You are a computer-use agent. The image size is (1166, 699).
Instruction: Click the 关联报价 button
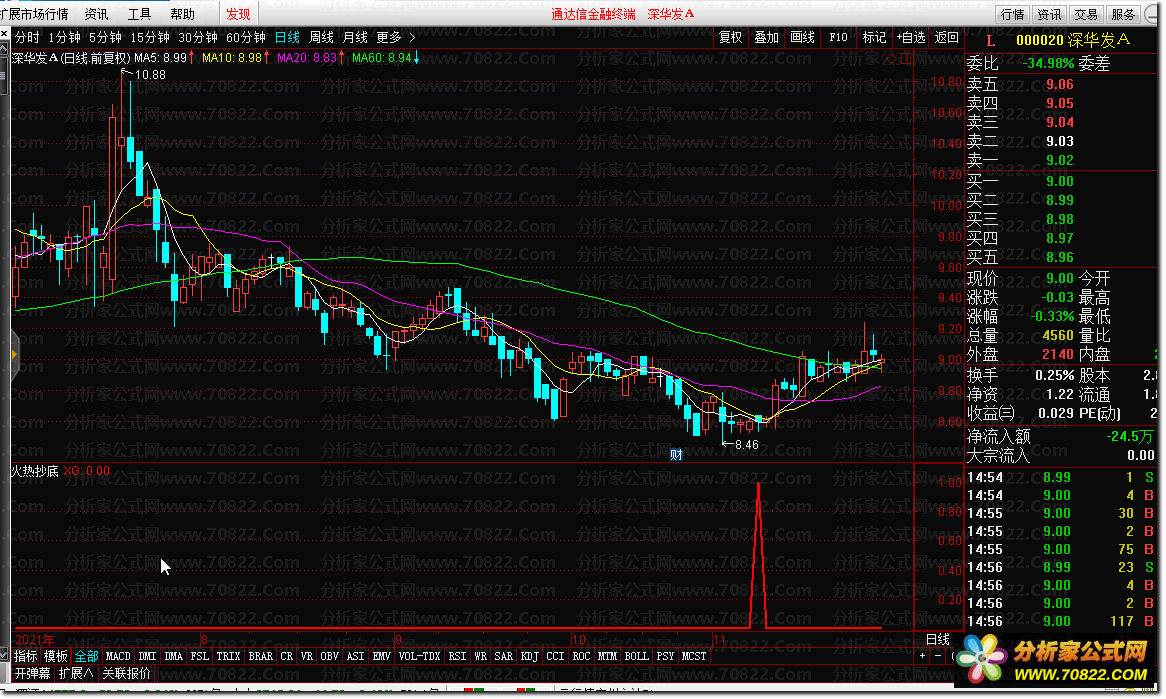pos(126,673)
